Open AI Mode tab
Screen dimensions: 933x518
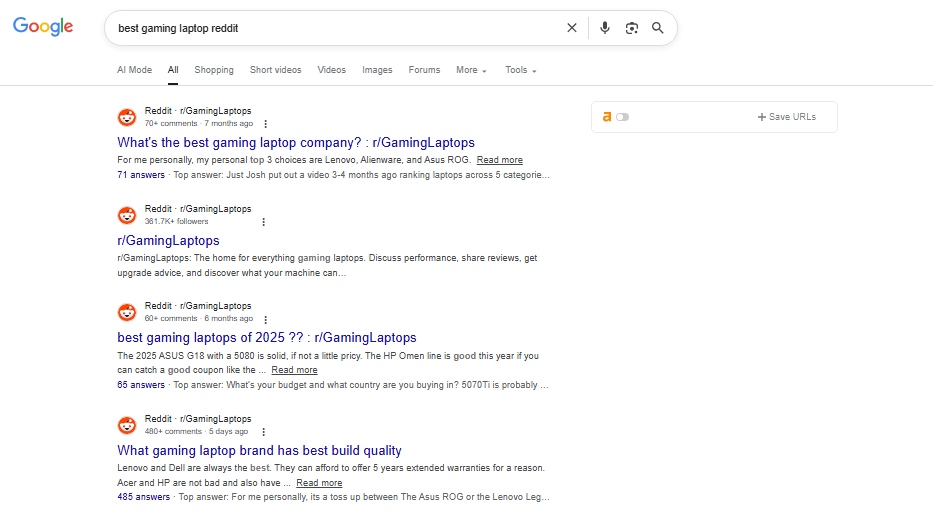point(134,70)
